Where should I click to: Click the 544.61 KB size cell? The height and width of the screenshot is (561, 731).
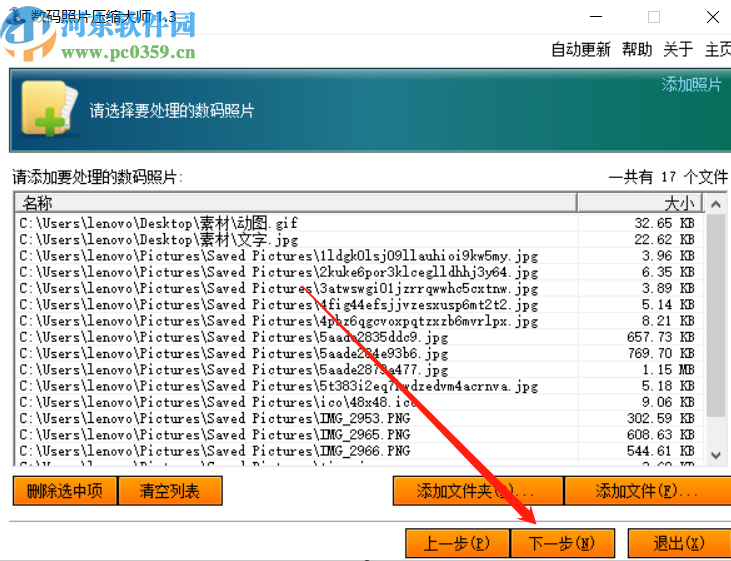click(x=661, y=451)
